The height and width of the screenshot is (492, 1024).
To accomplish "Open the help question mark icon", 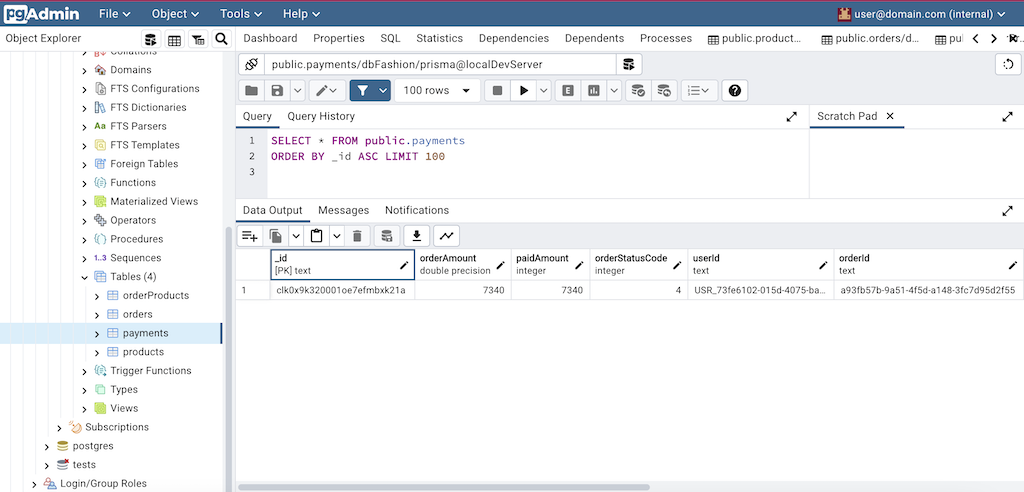I will (735, 91).
